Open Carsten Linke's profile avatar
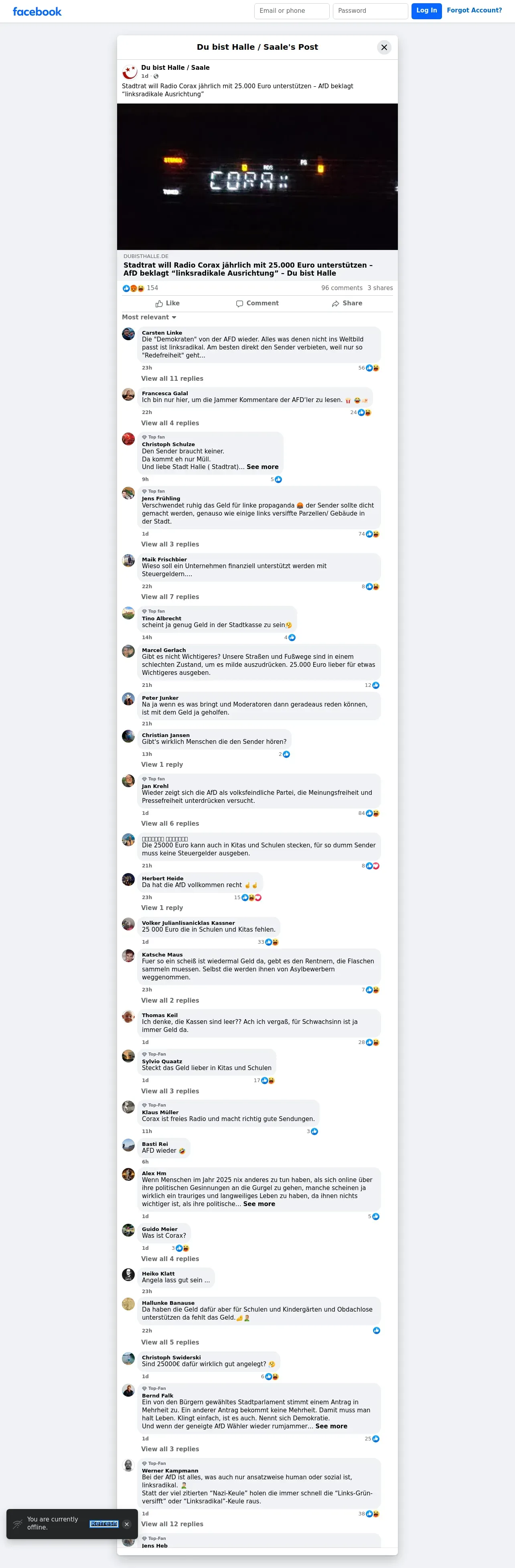The height and width of the screenshot is (1568, 515). [x=128, y=333]
